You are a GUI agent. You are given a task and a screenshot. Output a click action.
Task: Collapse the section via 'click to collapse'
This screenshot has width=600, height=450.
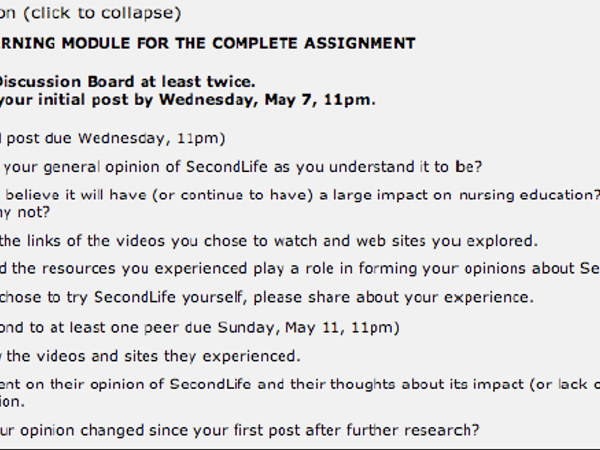tap(102, 13)
